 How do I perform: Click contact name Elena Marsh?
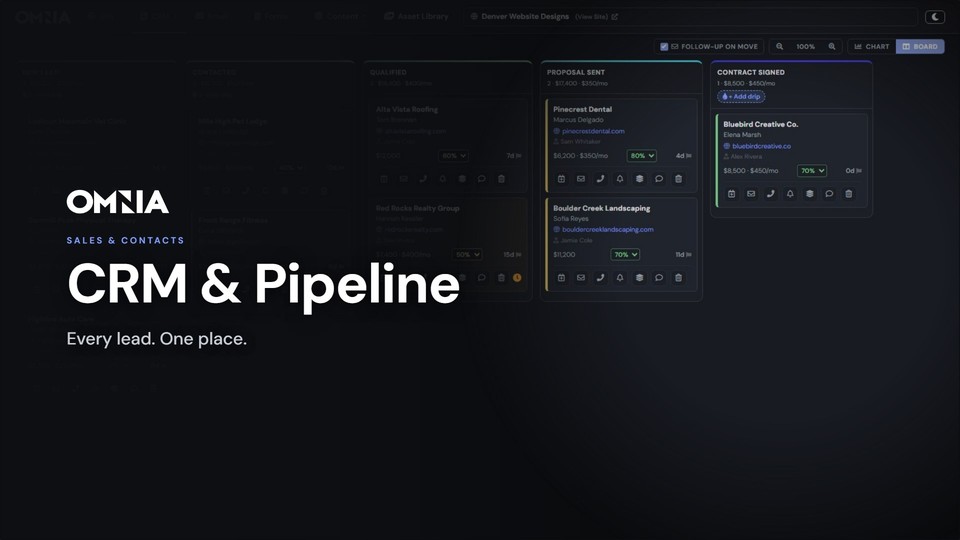pyautogui.click(x=742, y=135)
